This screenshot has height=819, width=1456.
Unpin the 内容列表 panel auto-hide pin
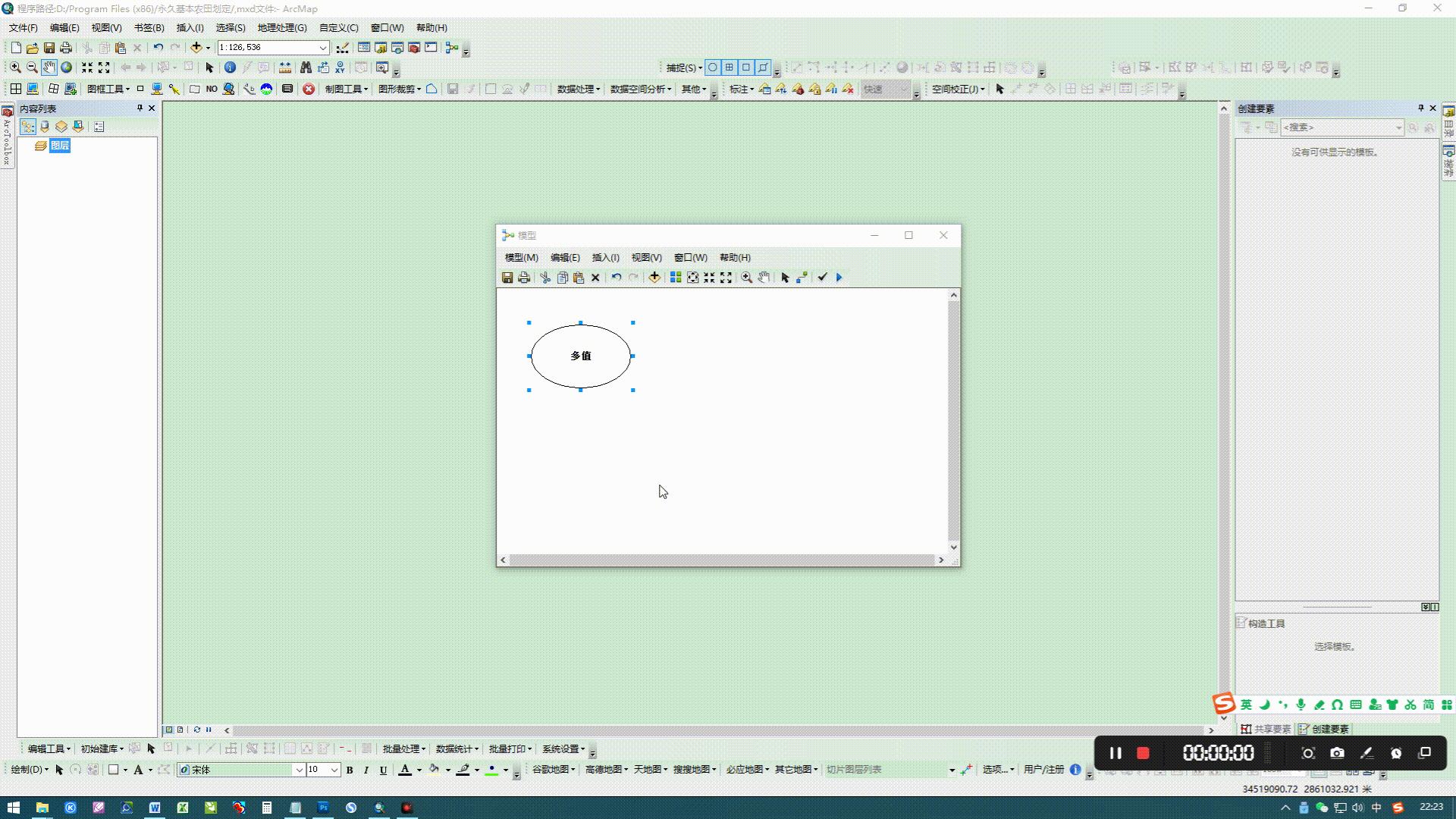coord(140,108)
